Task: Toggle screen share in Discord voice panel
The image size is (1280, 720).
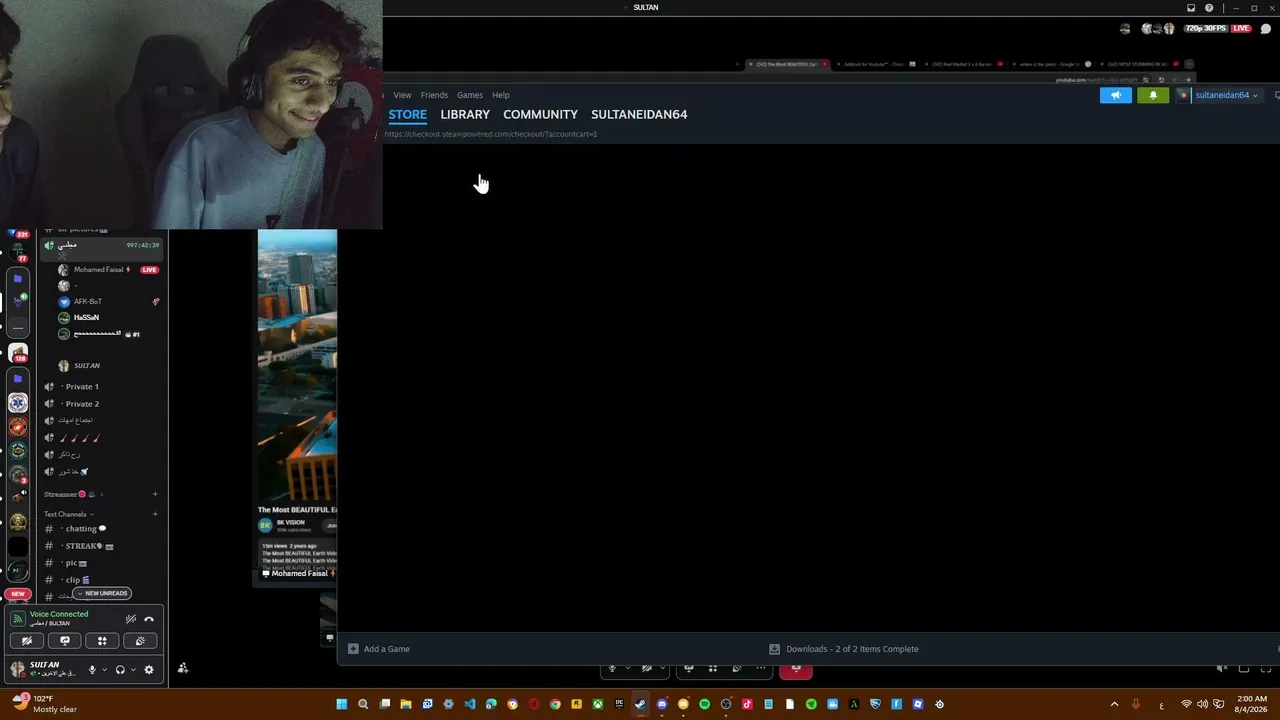Action: pos(65,641)
